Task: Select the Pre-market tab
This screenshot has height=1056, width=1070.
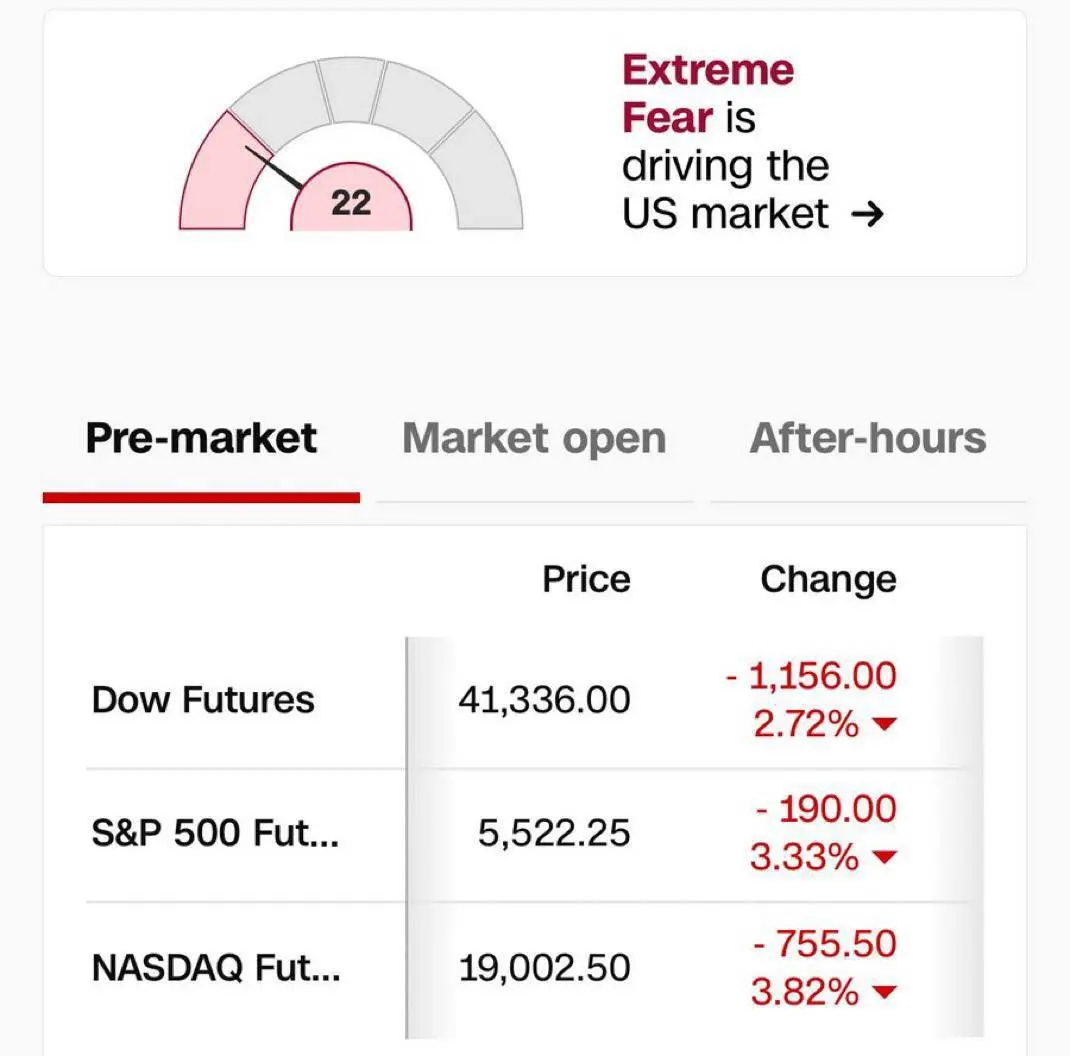Action: (201, 439)
